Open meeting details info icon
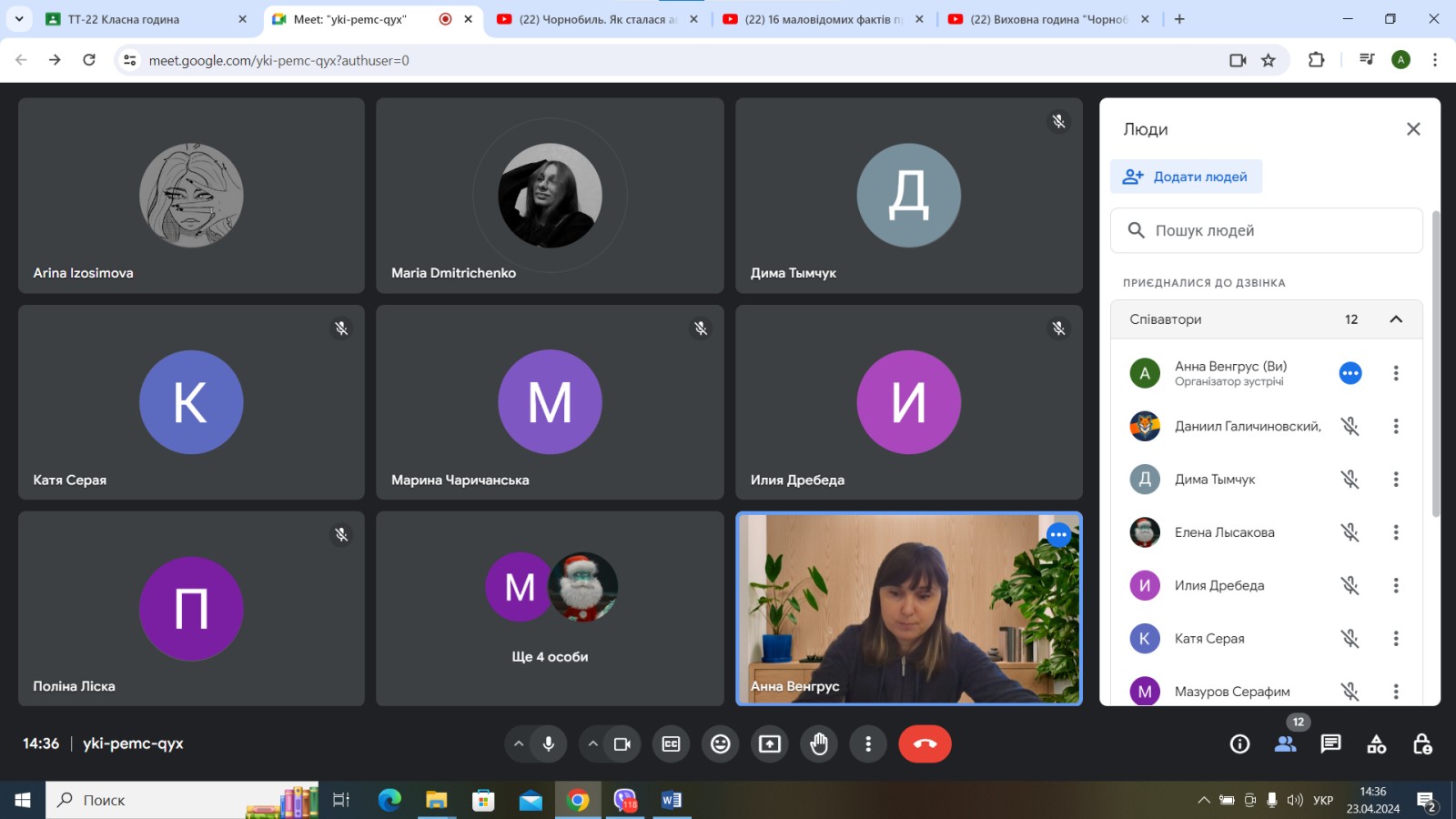This screenshot has width=1456, height=819. tap(1239, 744)
